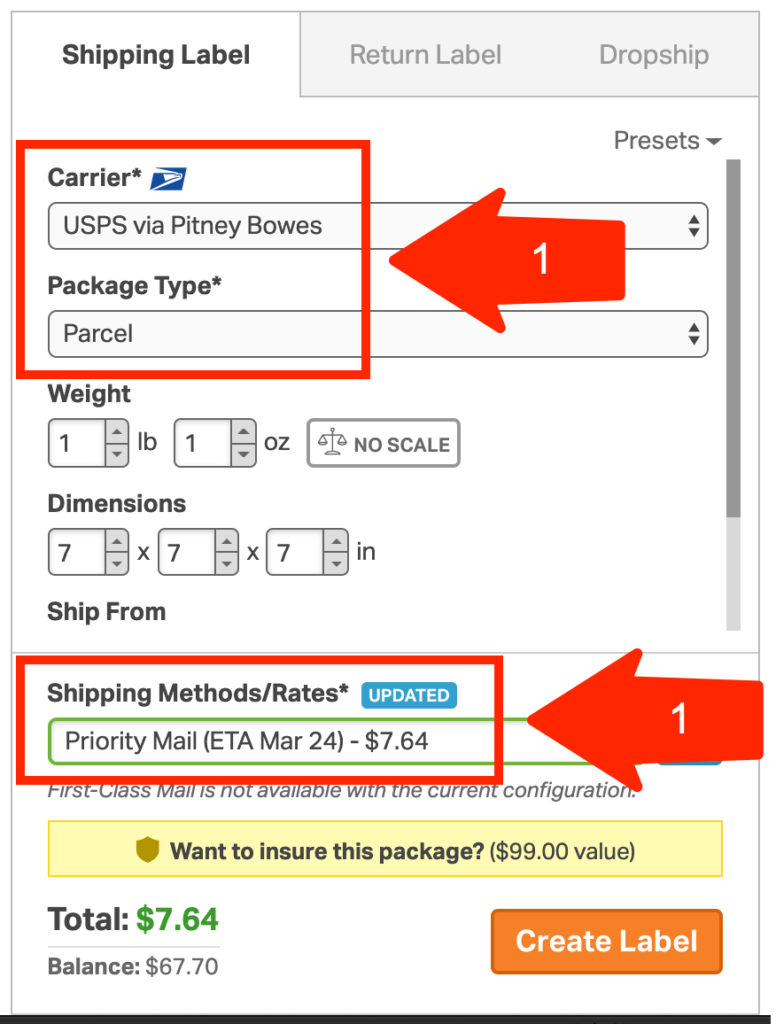Click the orange Create Label button
Image resolution: width=776 pixels, height=1024 pixels.
606,941
